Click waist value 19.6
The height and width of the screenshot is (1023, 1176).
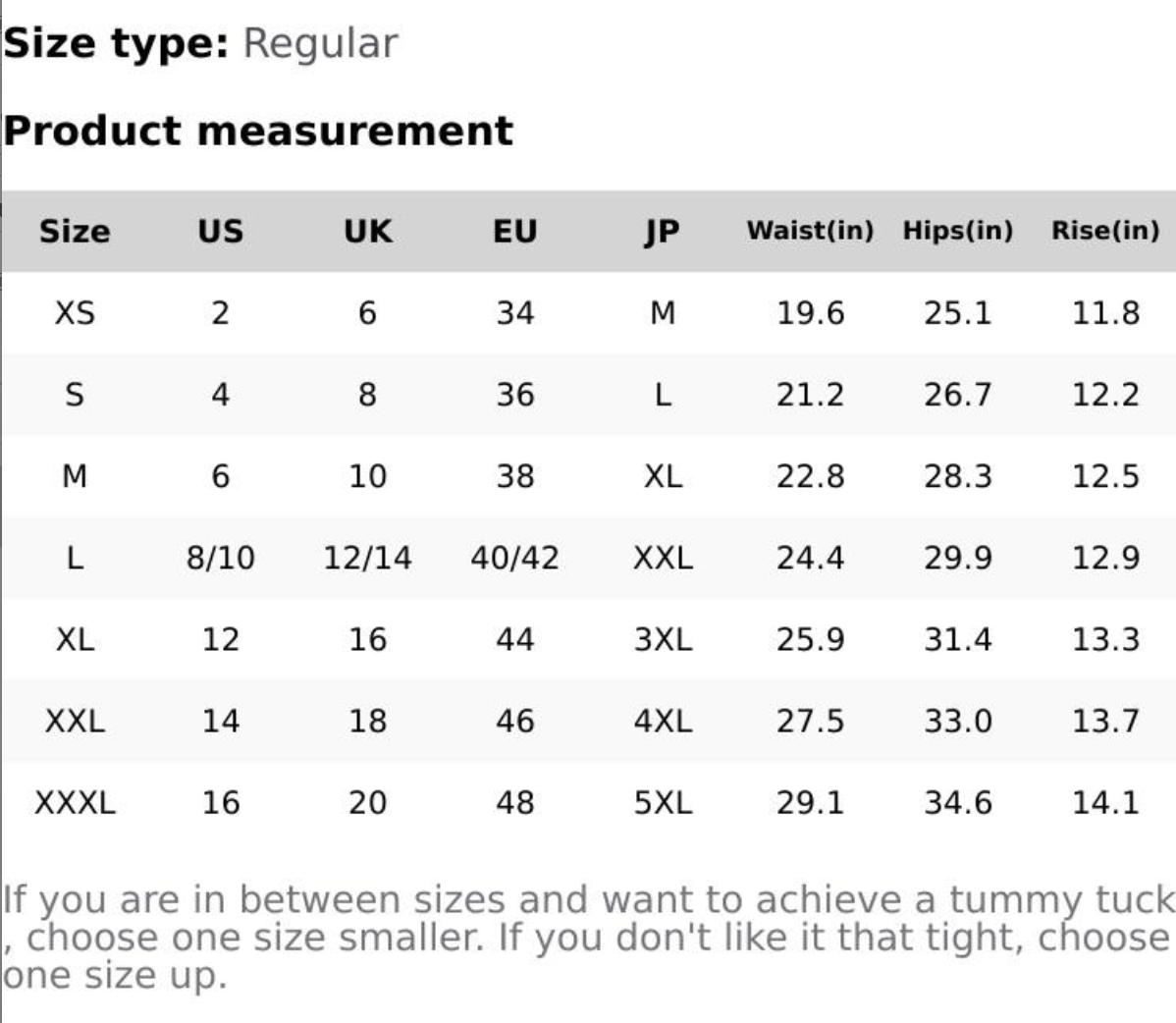point(810,313)
